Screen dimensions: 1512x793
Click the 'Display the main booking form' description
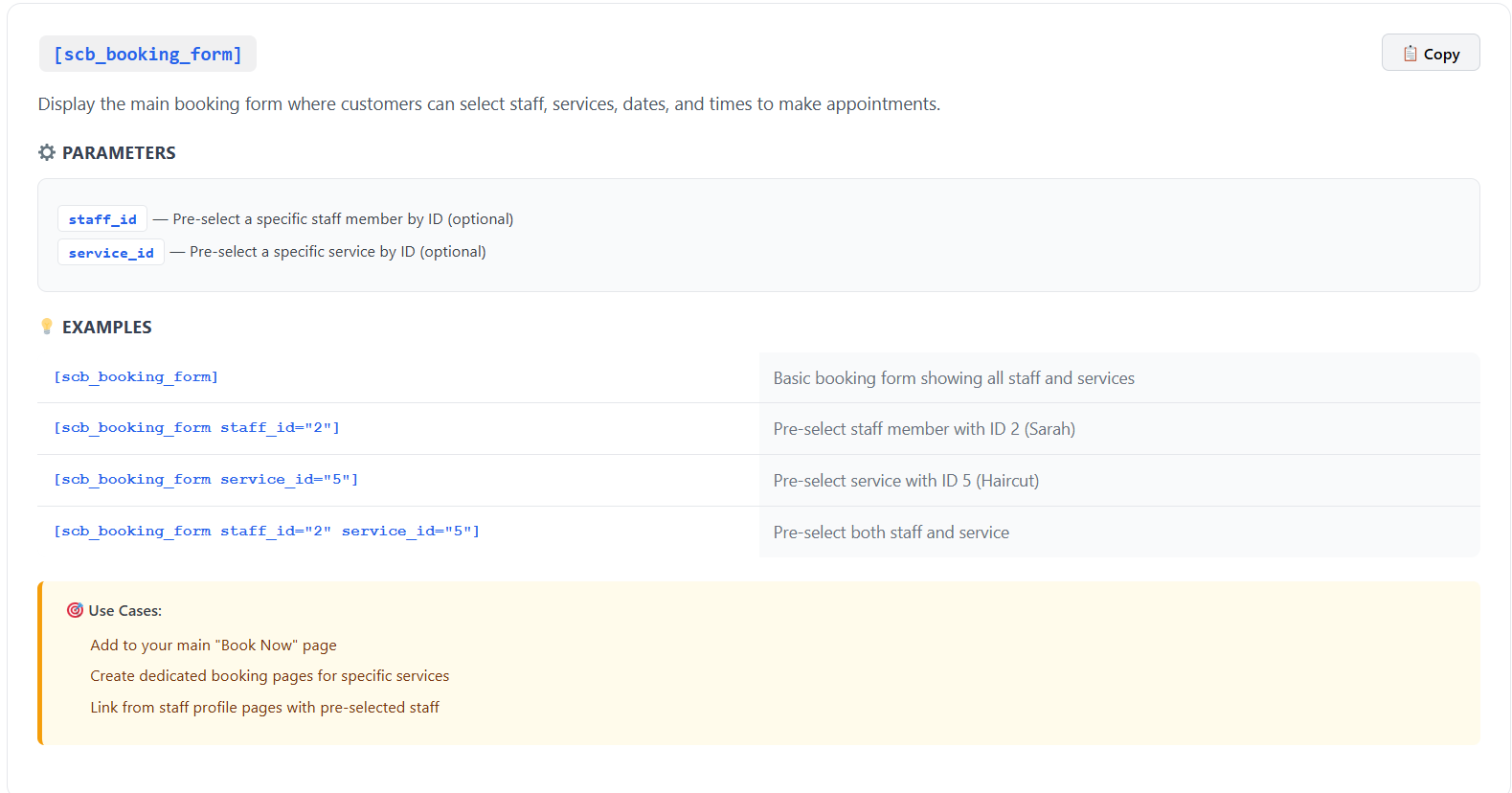pos(489,104)
